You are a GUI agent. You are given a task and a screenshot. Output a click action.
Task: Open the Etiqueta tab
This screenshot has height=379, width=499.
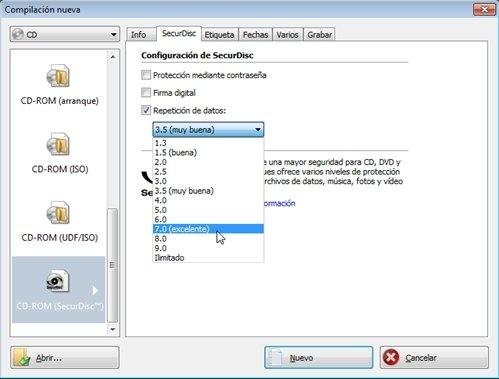pyautogui.click(x=219, y=35)
